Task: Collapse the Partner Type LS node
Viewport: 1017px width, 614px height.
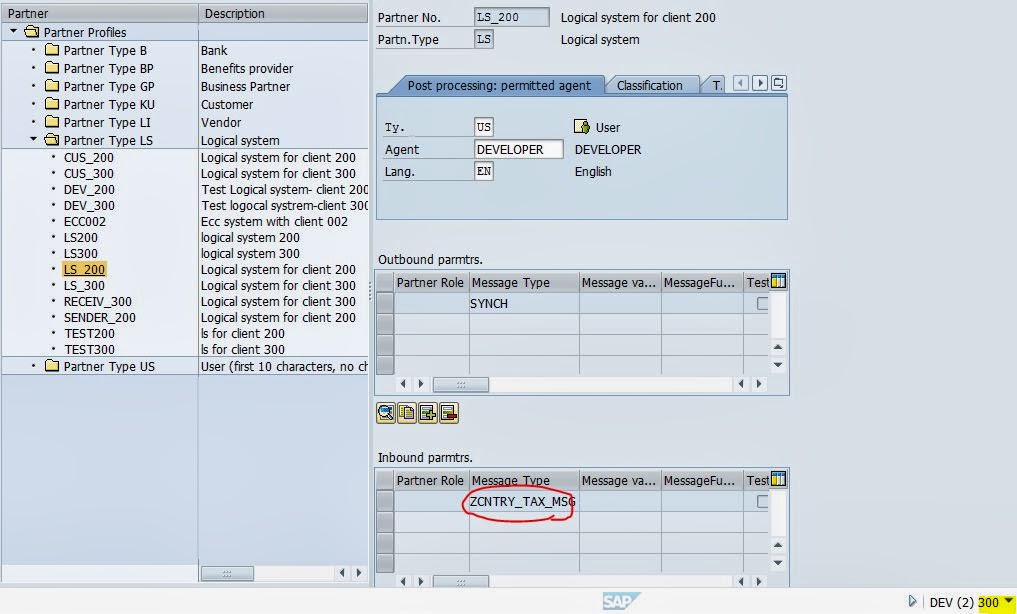Action: point(34,139)
